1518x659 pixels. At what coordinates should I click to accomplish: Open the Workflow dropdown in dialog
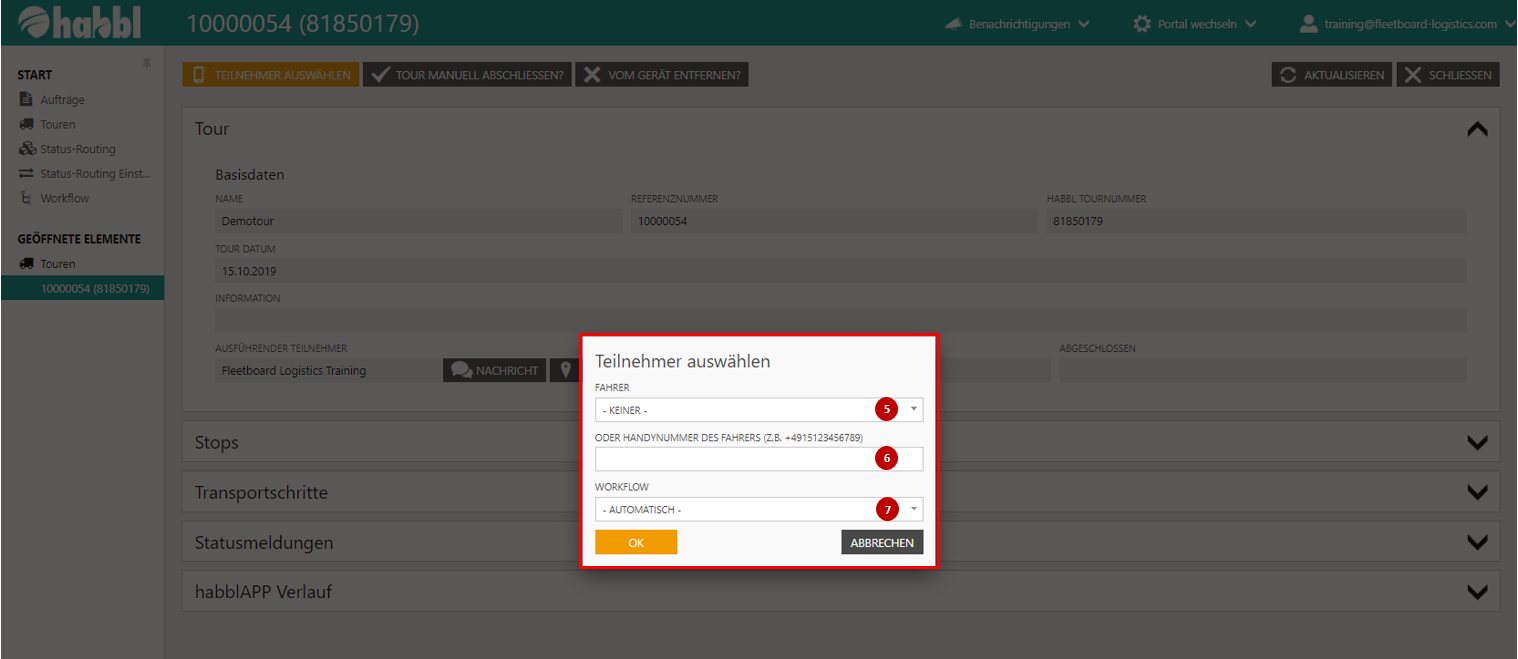[x=758, y=510]
